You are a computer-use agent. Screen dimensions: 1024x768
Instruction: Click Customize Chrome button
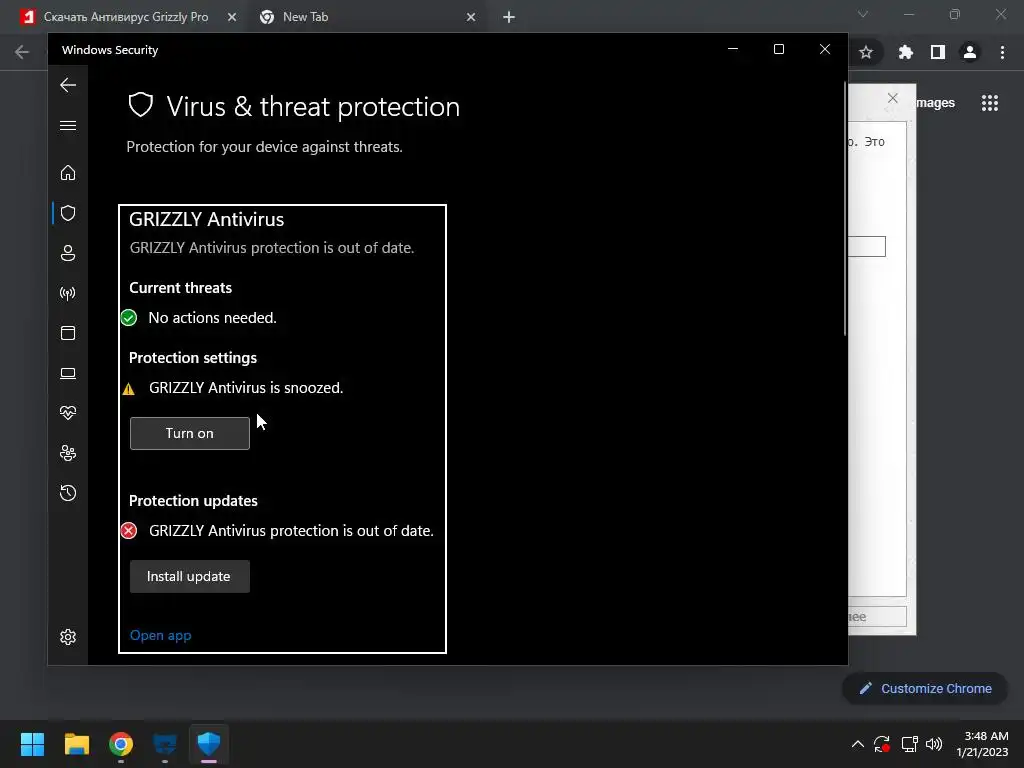point(925,688)
